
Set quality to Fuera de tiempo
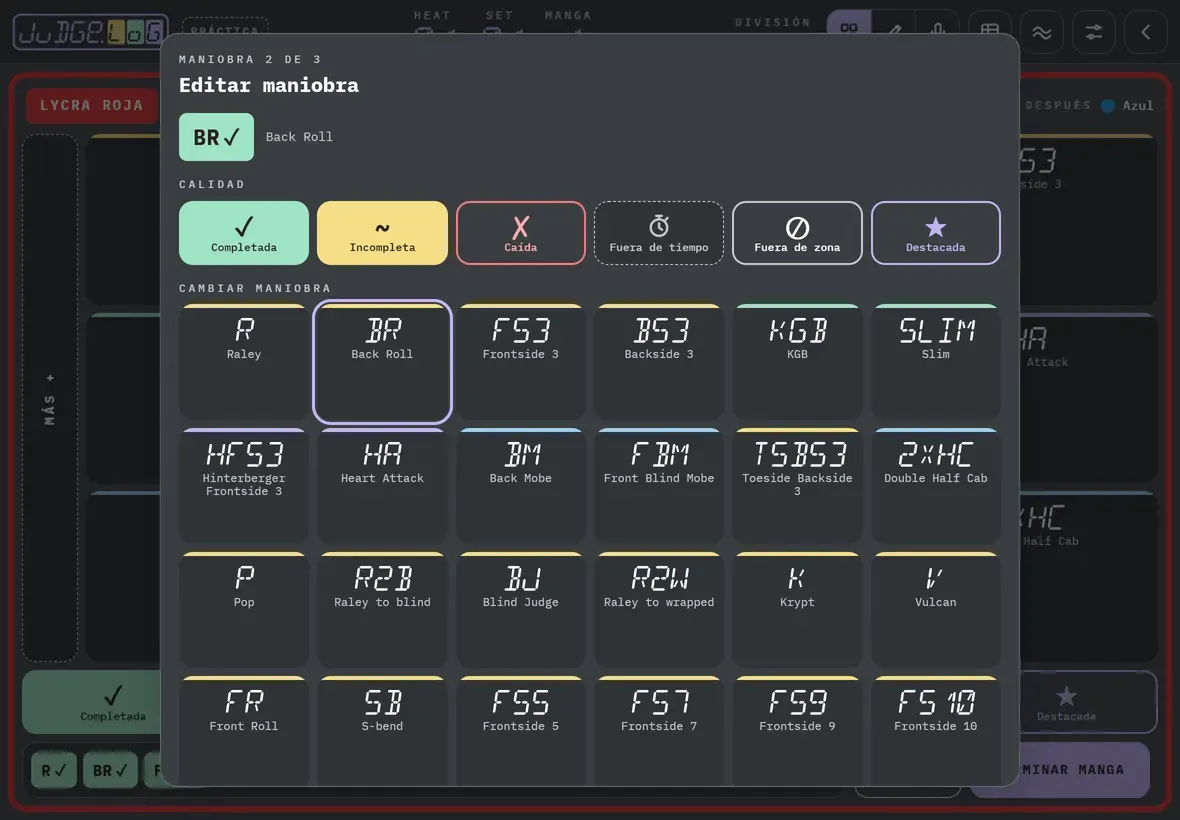click(x=658, y=233)
